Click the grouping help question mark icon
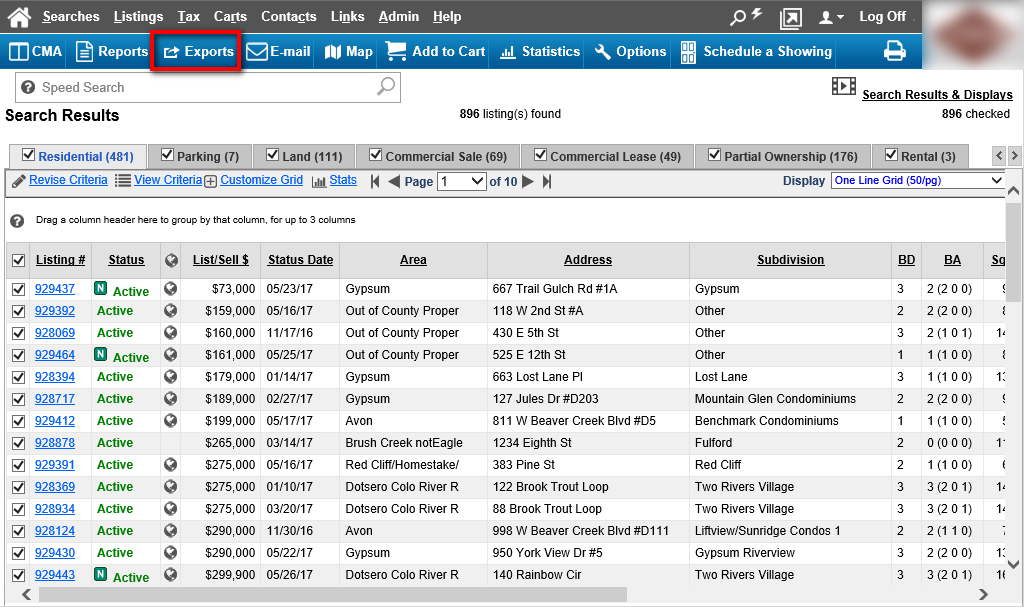 (18, 221)
